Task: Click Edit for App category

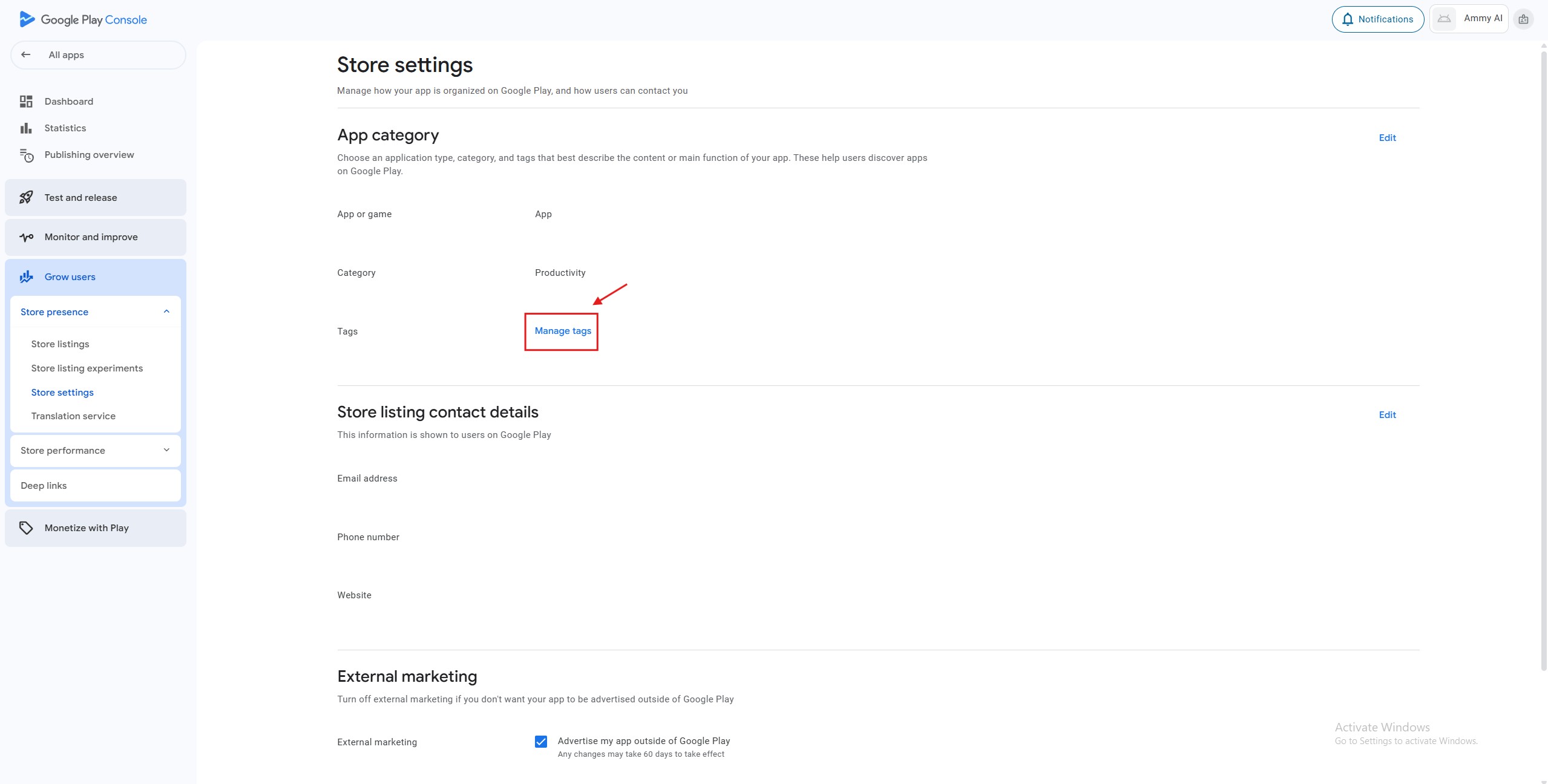Action: coord(1387,138)
